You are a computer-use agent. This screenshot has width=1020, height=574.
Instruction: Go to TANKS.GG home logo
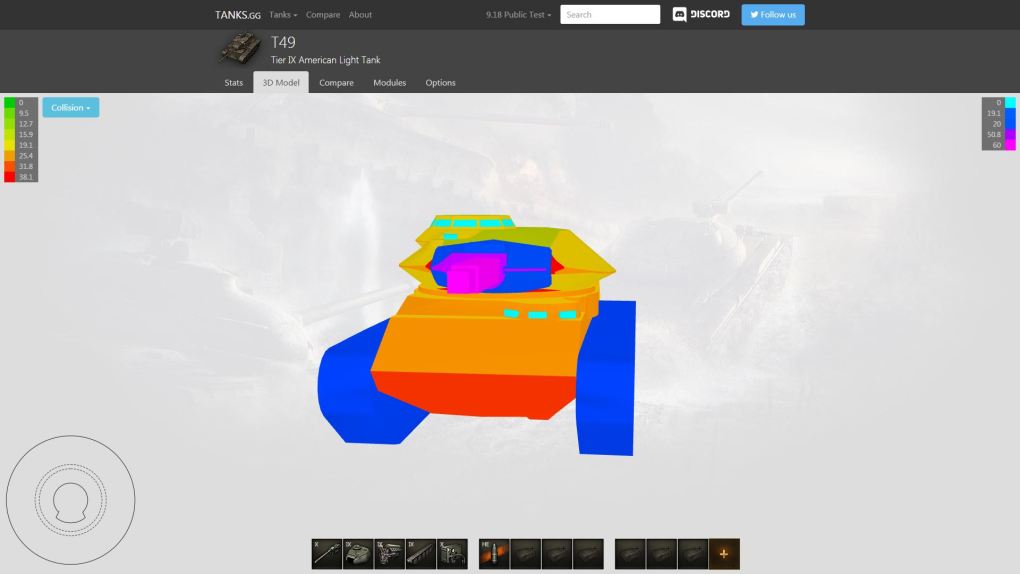point(237,15)
